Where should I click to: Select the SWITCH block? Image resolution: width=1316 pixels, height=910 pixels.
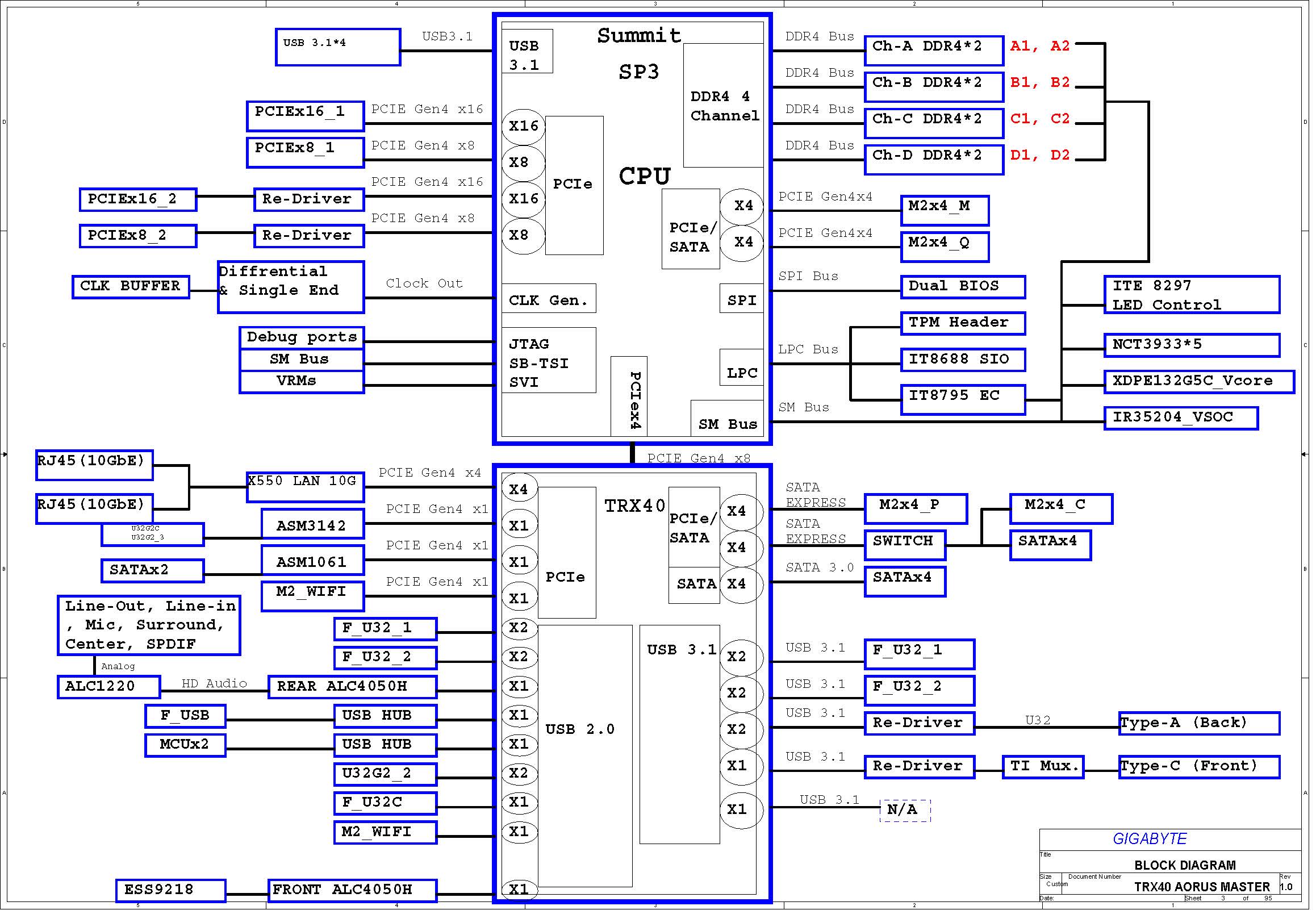906,546
